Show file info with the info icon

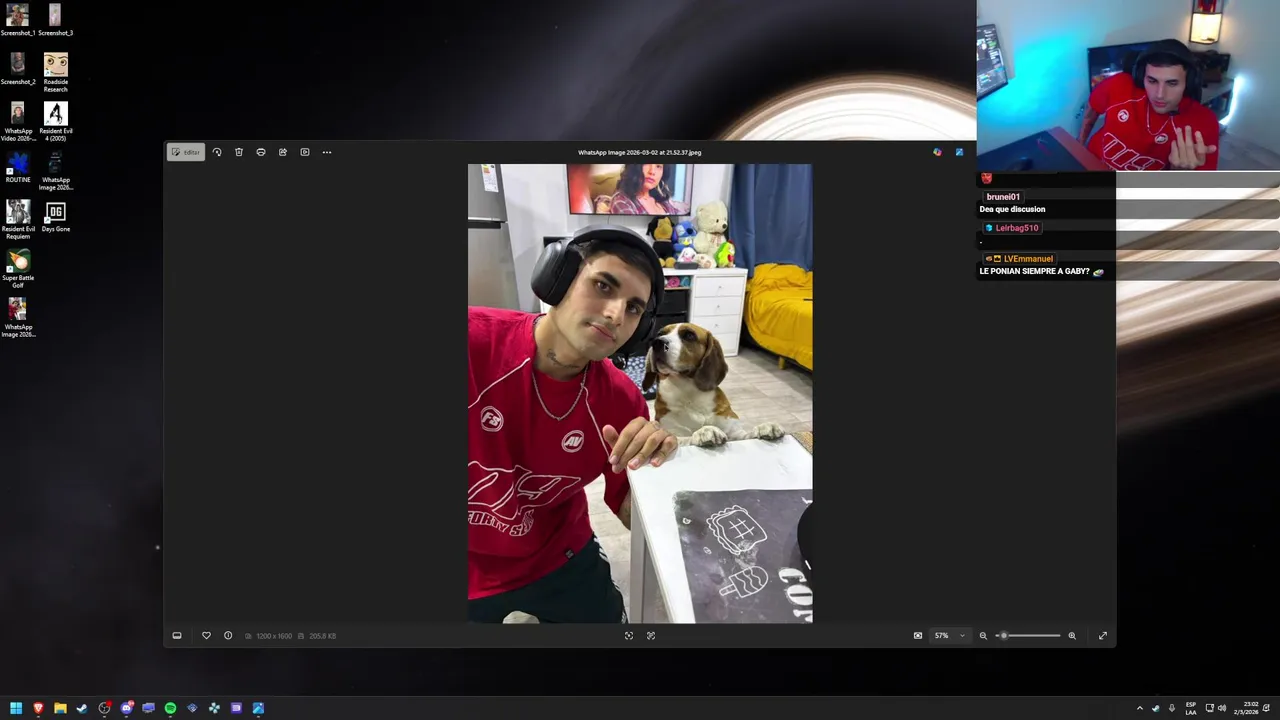pyautogui.click(x=228, y=636)
